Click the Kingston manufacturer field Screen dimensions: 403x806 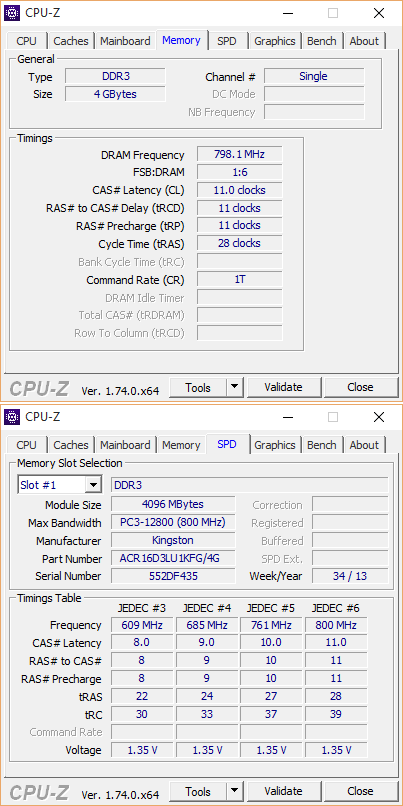click(173, 540)
